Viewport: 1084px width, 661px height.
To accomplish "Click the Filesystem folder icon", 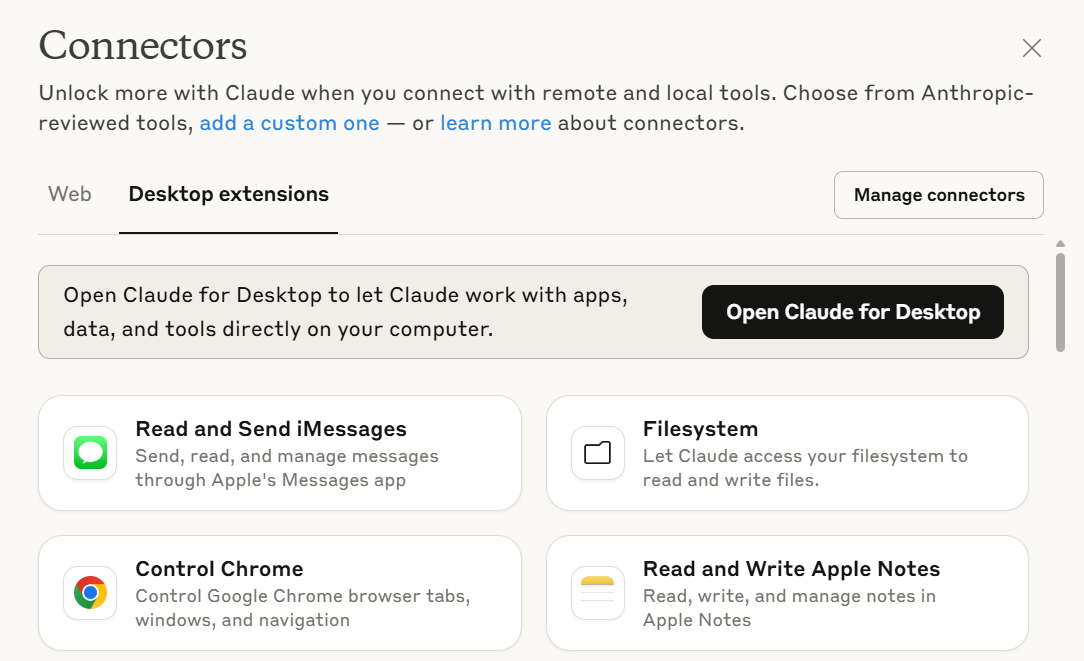I will click(597, 453).
